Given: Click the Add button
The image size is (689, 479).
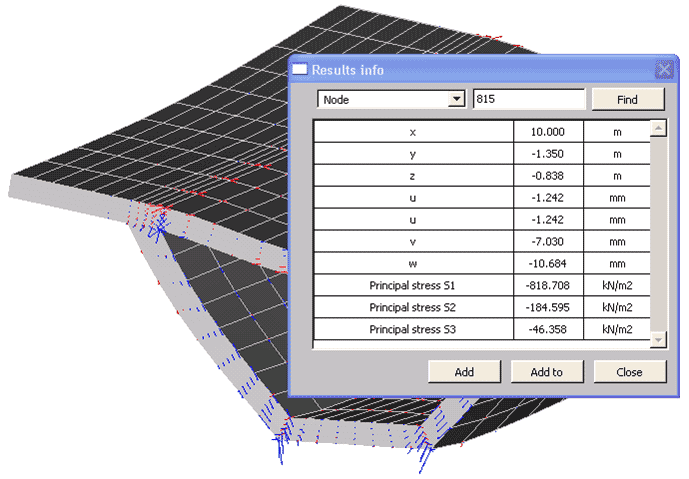Looking at the screenshot, I should pos(464,372).
